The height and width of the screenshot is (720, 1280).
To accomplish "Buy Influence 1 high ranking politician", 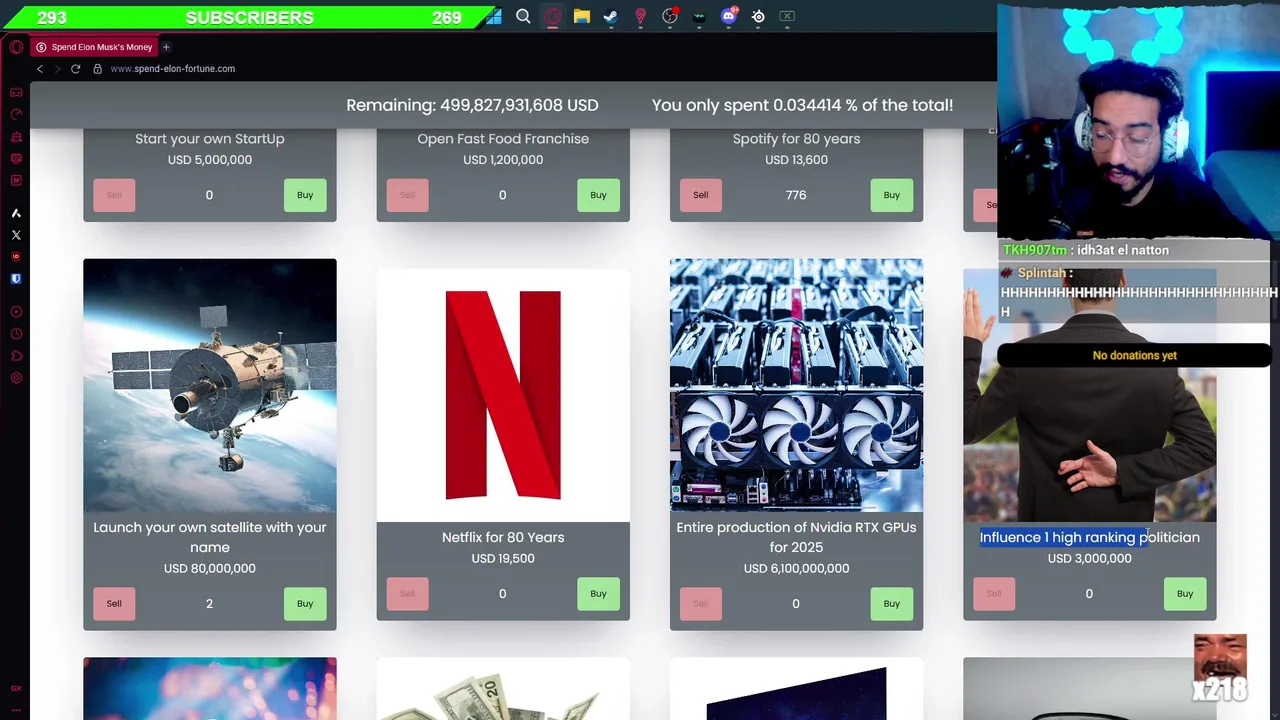I will (1185, 594).
